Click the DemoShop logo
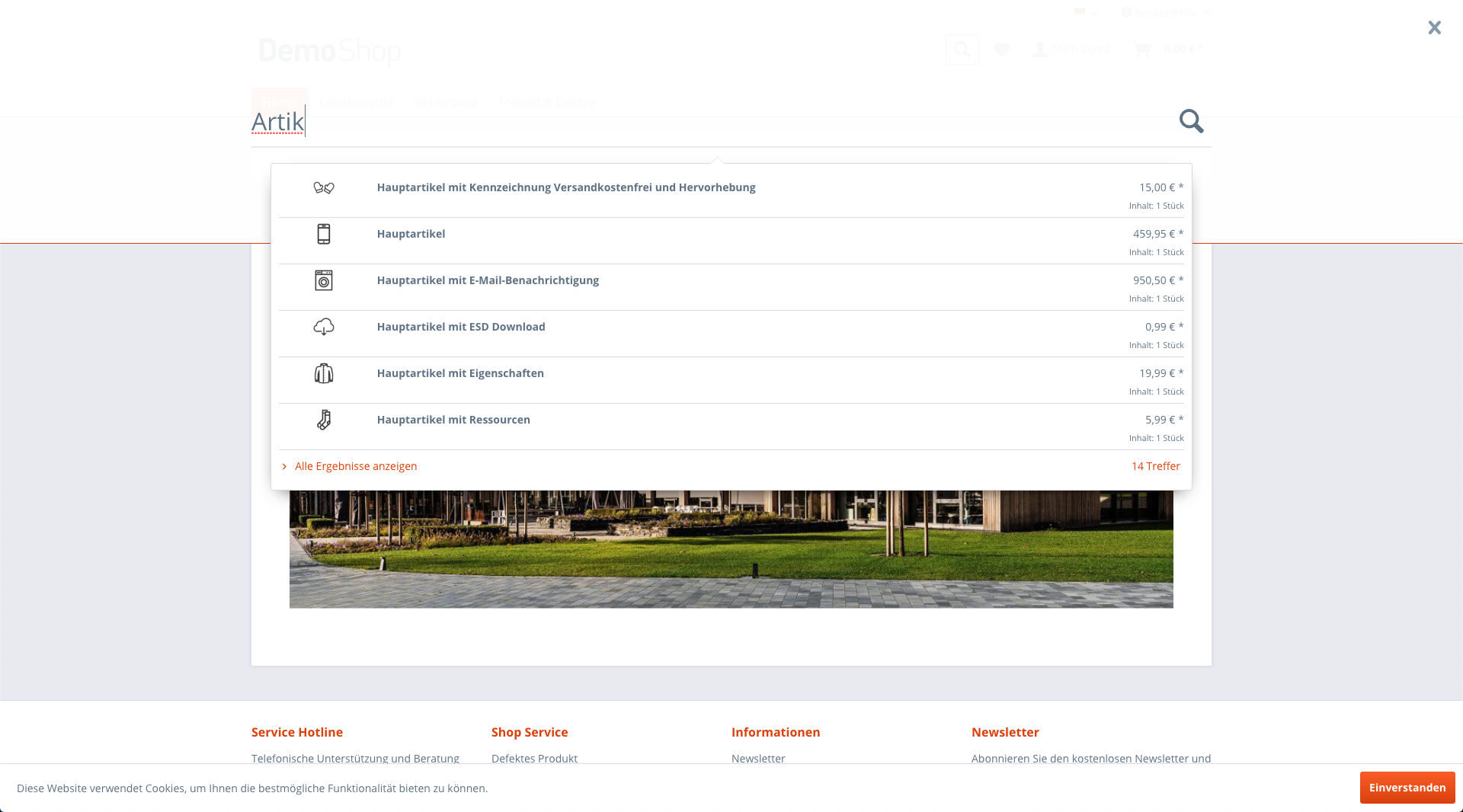This screenshot has height=812, width=1463. pos(330,51)
